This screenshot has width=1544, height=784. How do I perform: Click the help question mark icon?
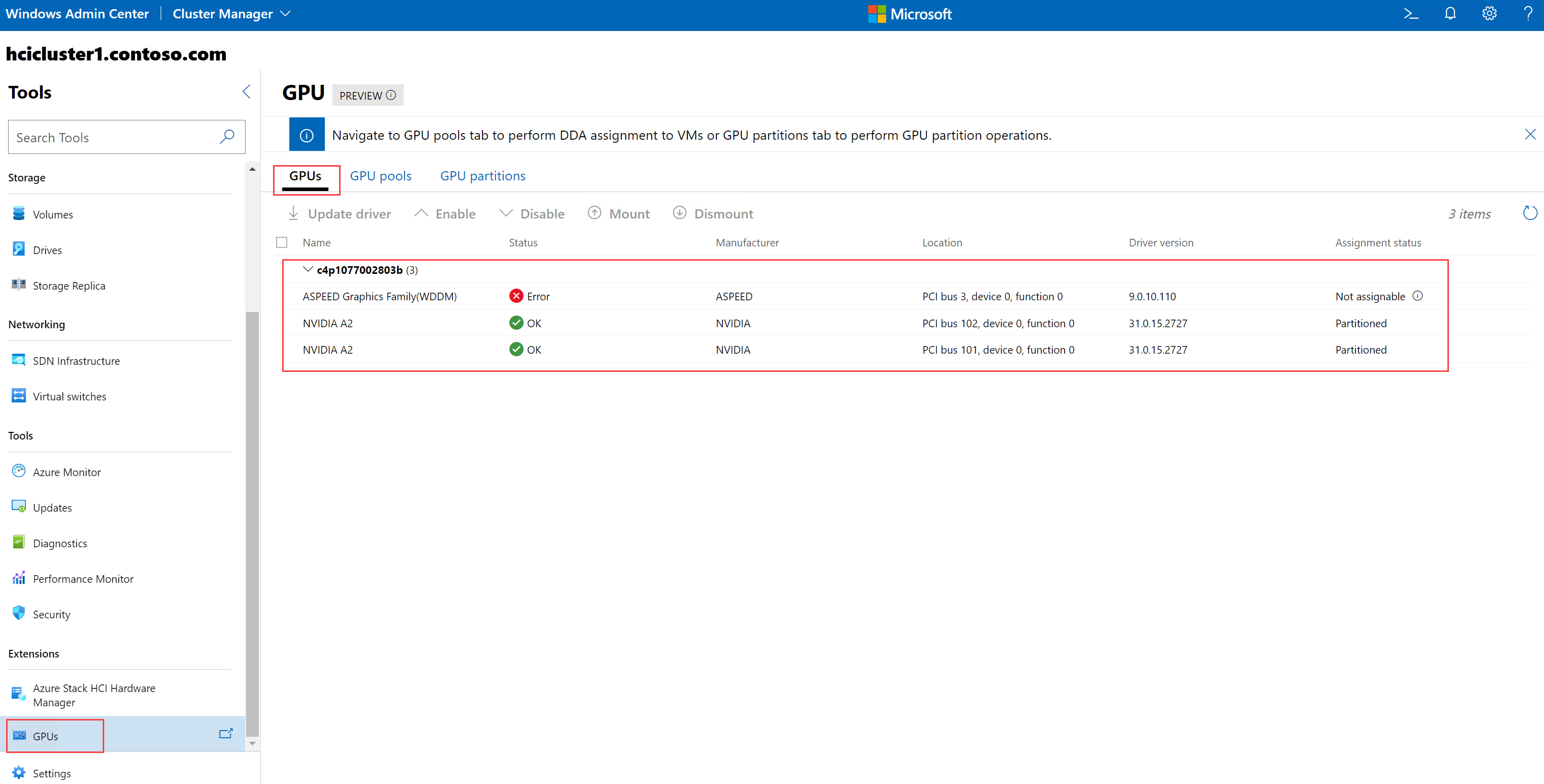click(x=1527, y=14)
